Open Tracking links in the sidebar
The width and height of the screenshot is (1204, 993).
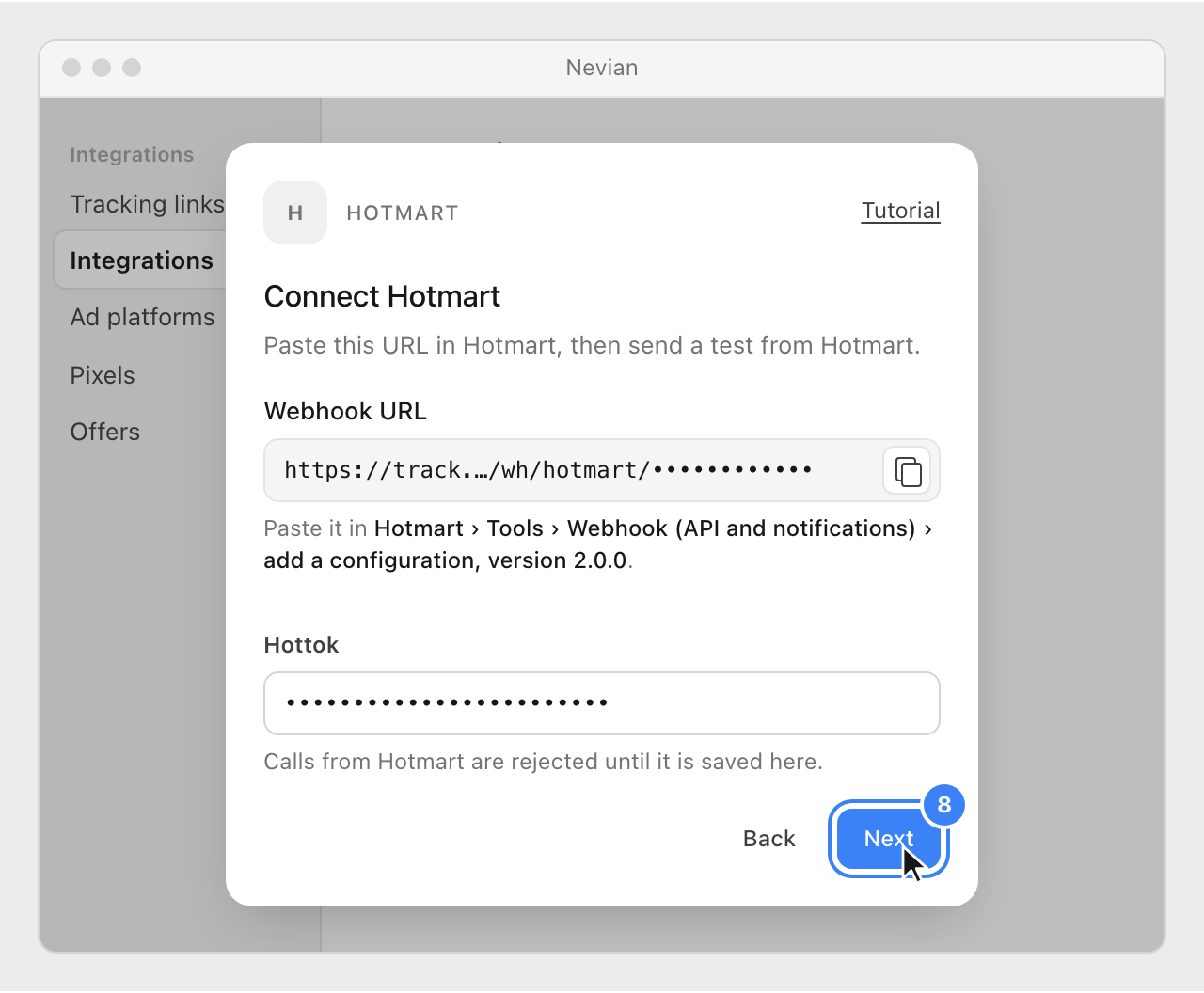tap(147, 204)
